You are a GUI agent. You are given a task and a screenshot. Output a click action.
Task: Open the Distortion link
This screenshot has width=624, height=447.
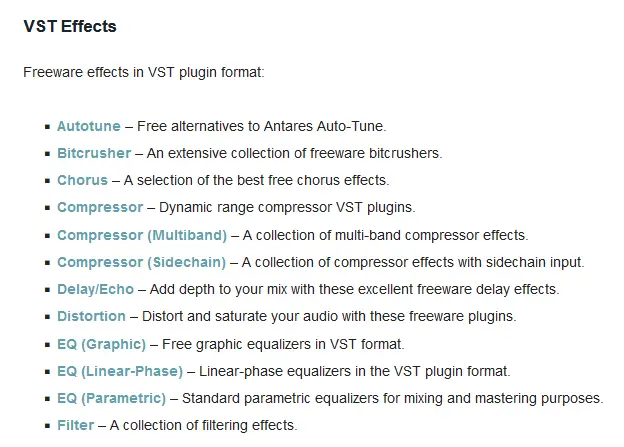[x=92, y=316]
